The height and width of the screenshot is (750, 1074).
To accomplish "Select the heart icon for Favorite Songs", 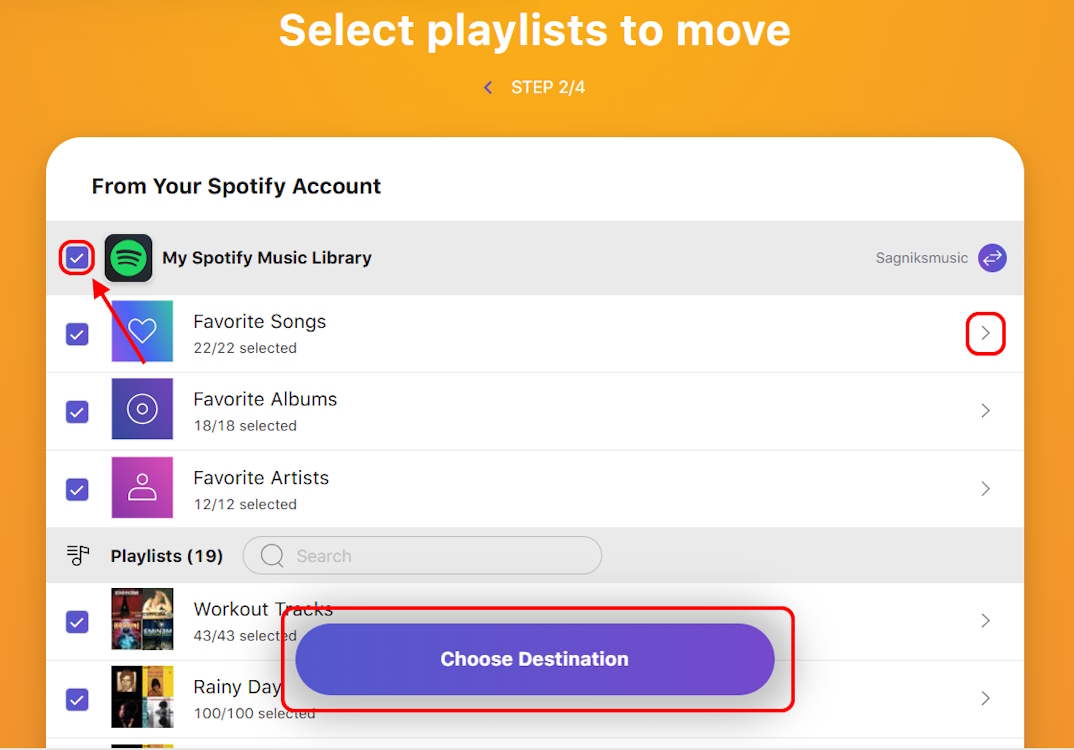I will pyautogui.click(x=142, y=331).
